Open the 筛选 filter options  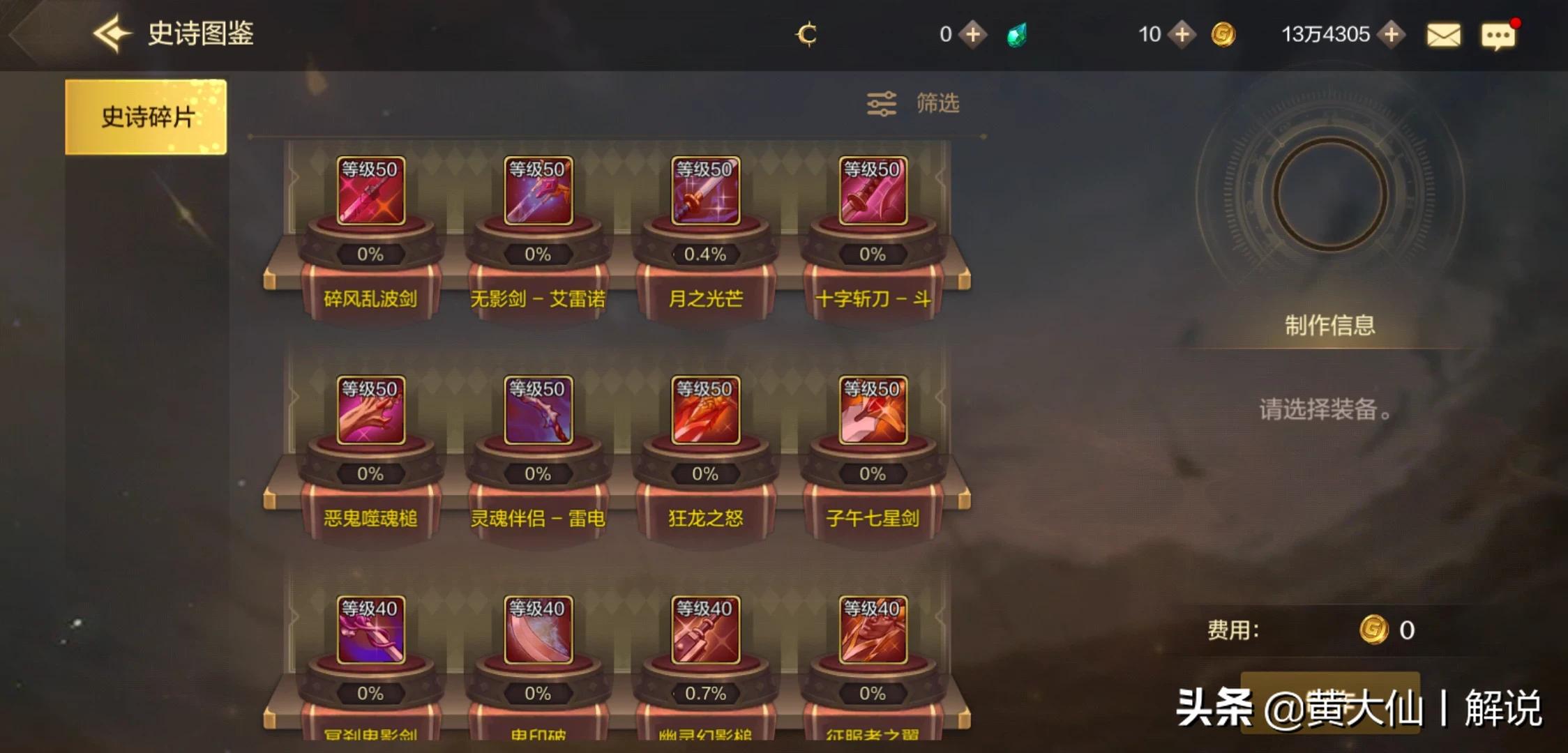point(913,103)
